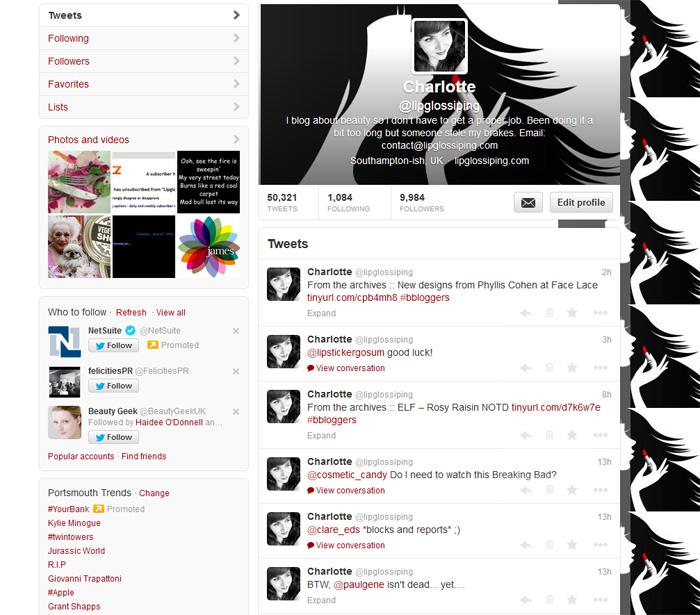View conversation with @lipstickergosum

tap(346, 368)
